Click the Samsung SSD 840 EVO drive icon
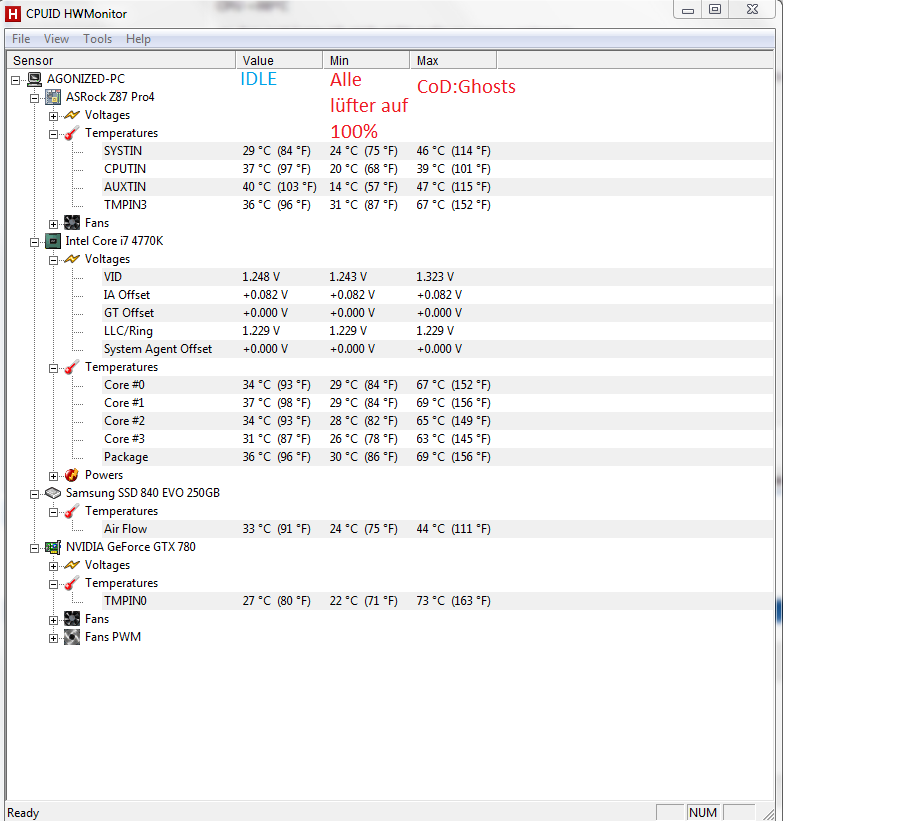 click(x=53, y=493)
